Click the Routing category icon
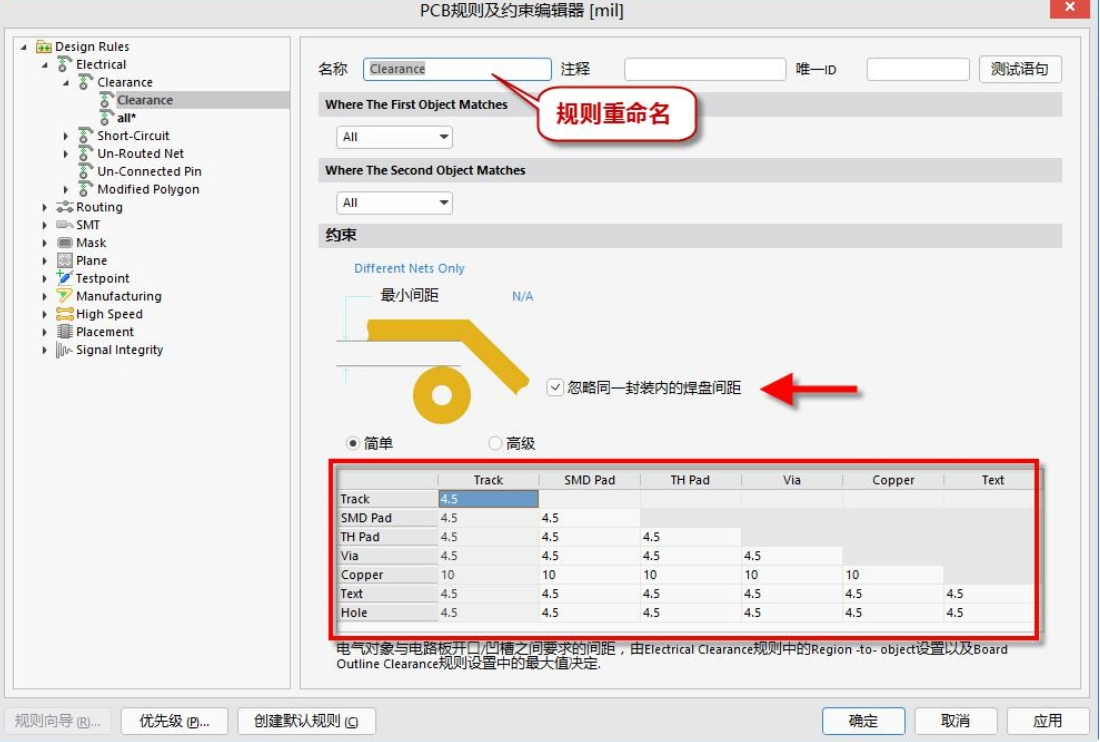The height and width of the screenshot is (742, 1100). [x=65, y=207]
